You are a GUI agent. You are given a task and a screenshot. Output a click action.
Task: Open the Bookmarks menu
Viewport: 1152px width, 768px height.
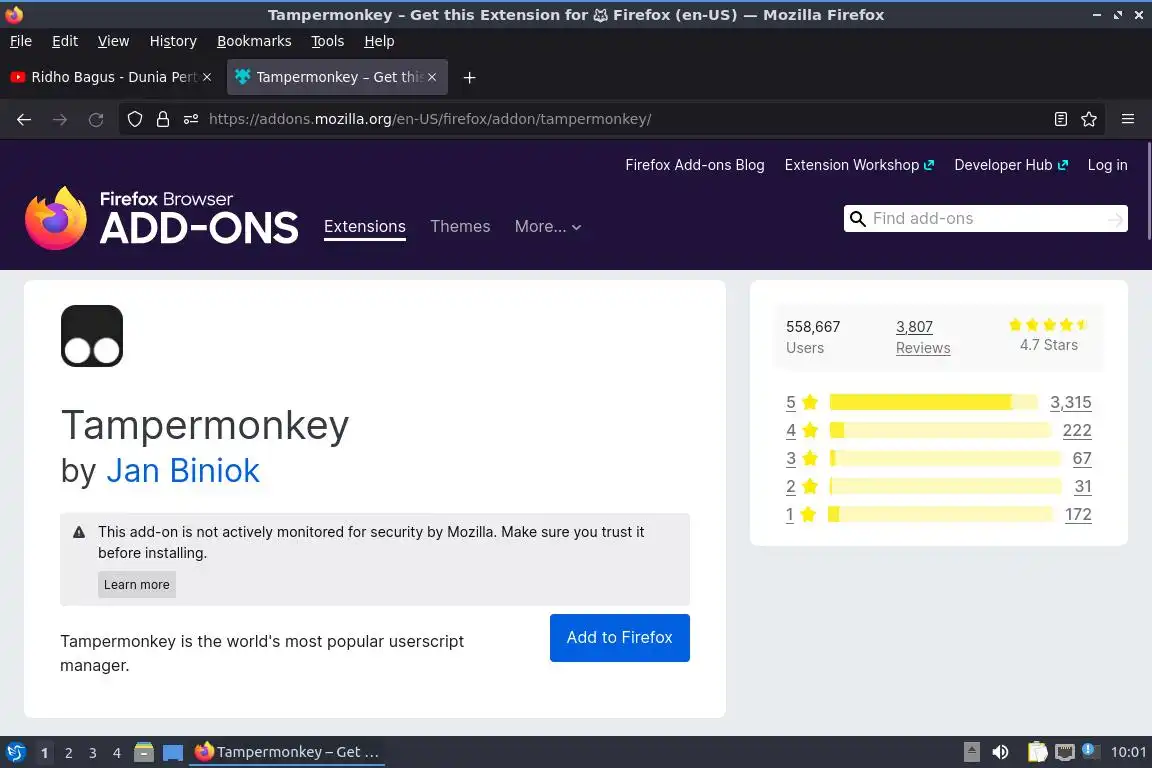pos(254,41)
